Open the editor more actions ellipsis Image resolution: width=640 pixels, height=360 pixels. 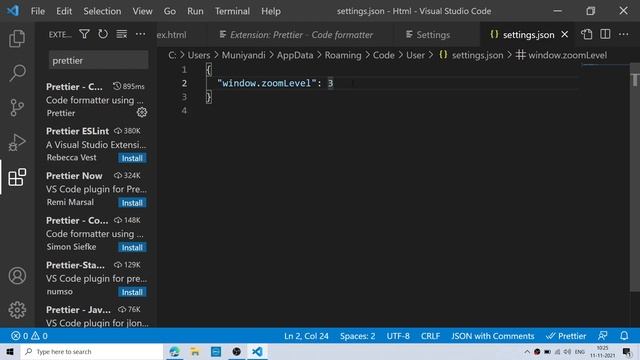624,34
